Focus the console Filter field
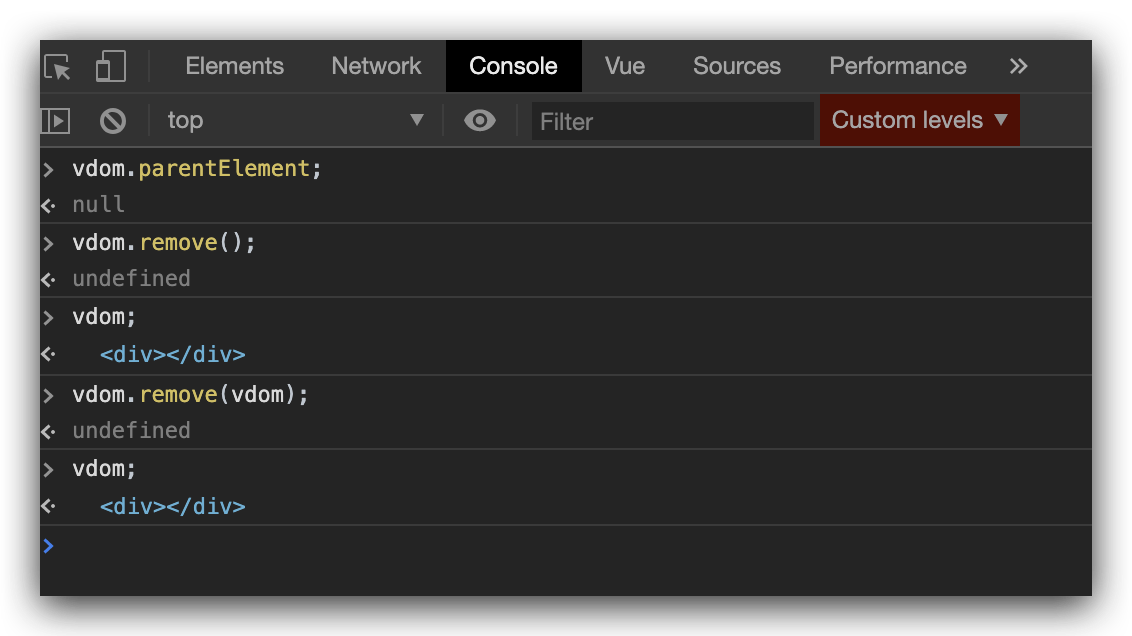Image resolution: width=1132 pixels, height=636 pixels. pos(672,122)
